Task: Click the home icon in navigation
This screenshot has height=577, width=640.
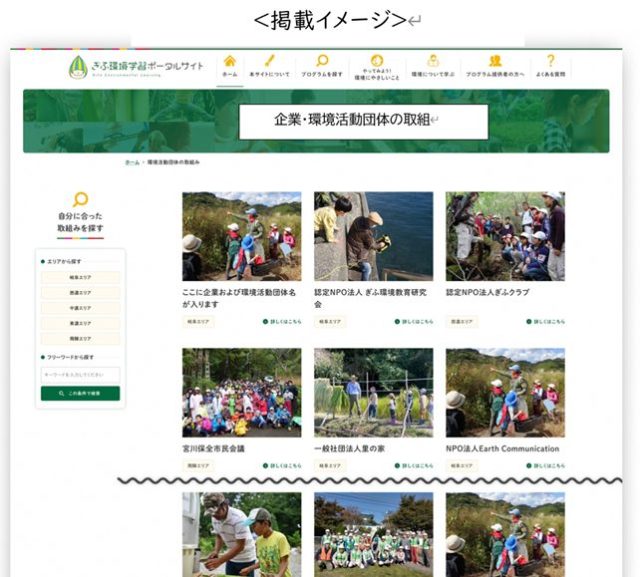Action: 230,62
